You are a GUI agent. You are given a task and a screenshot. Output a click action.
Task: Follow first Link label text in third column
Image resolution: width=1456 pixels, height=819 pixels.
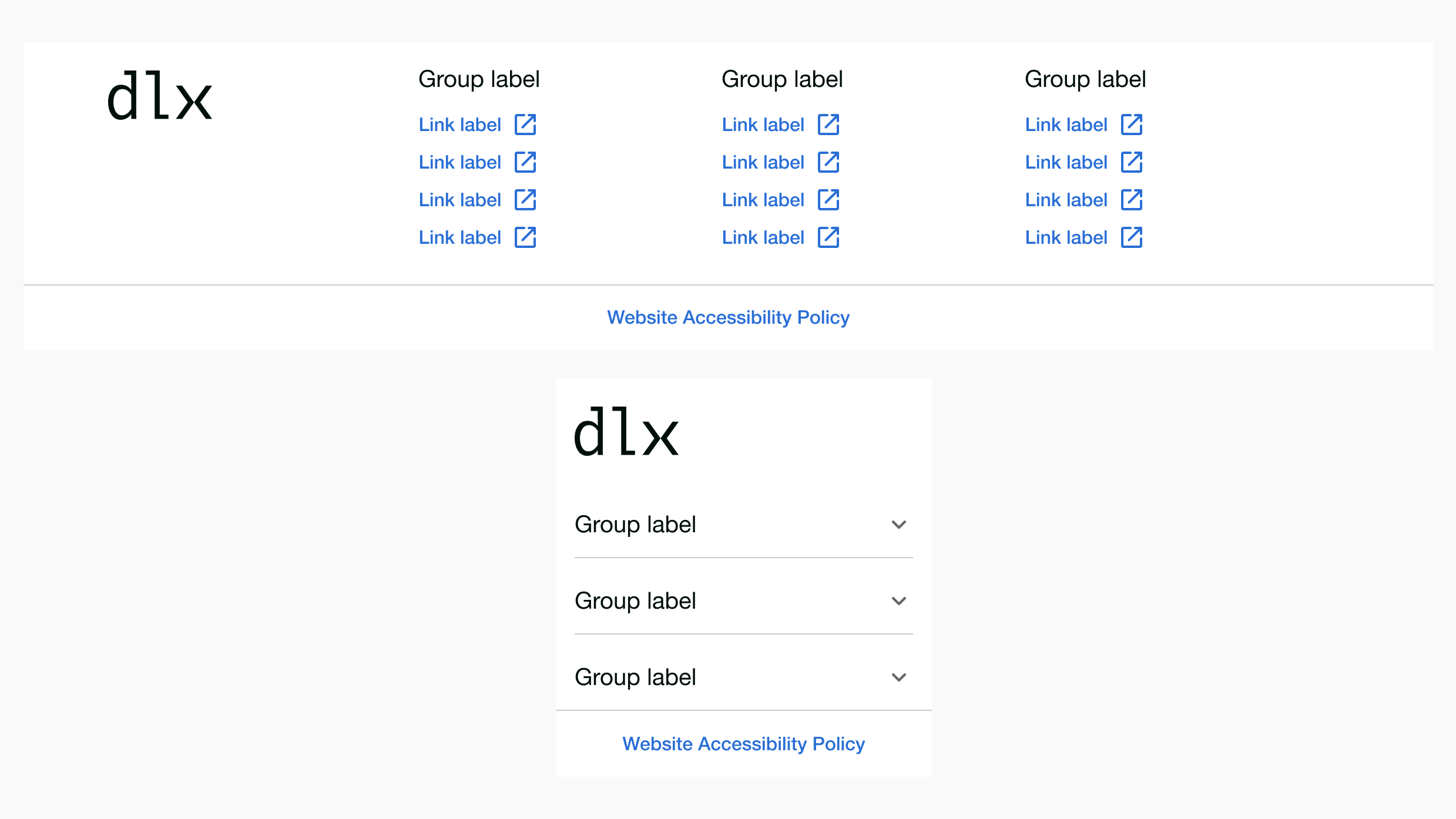click(1066, 125)
